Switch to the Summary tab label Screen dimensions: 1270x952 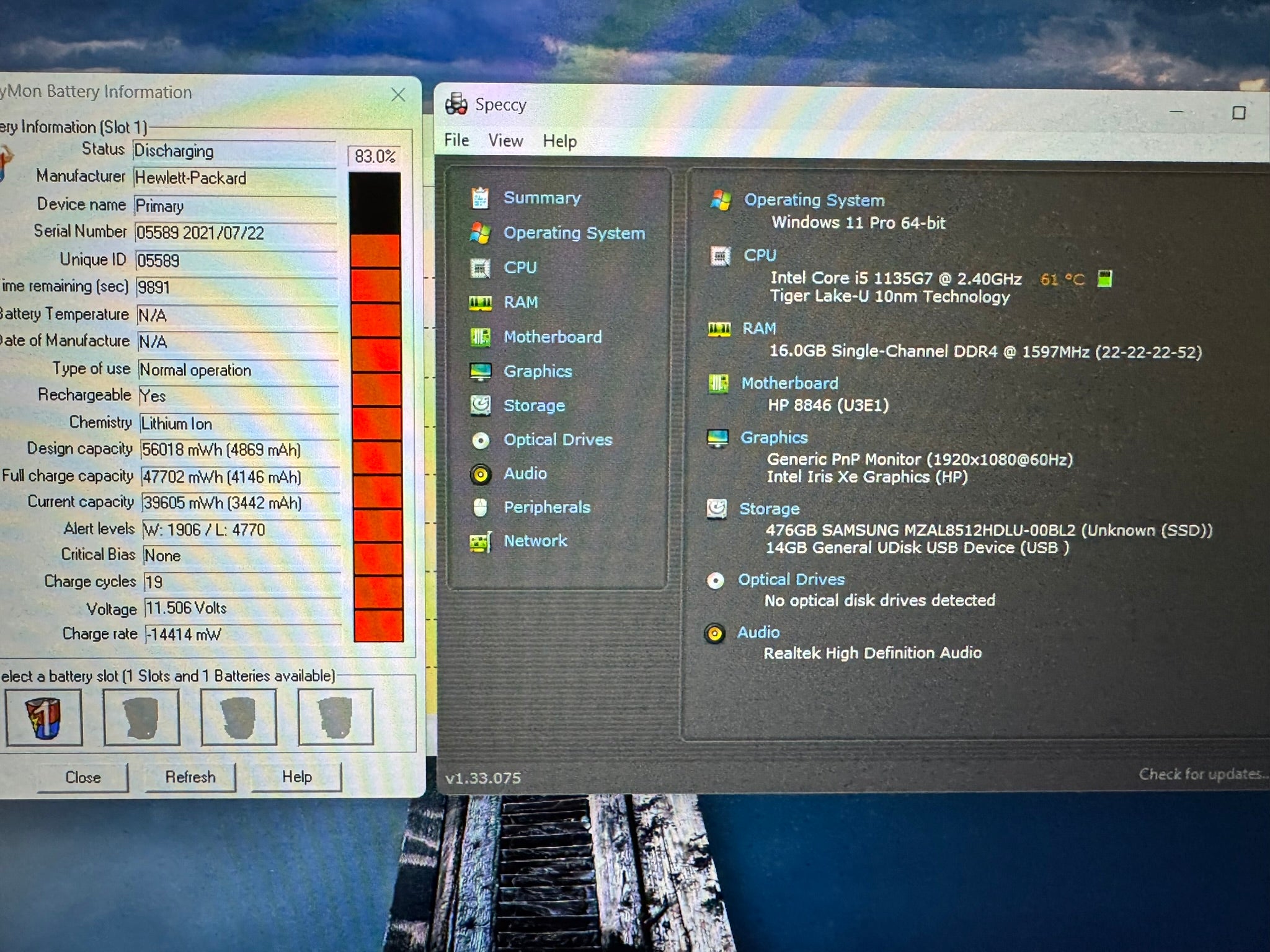tap(542, 198)
